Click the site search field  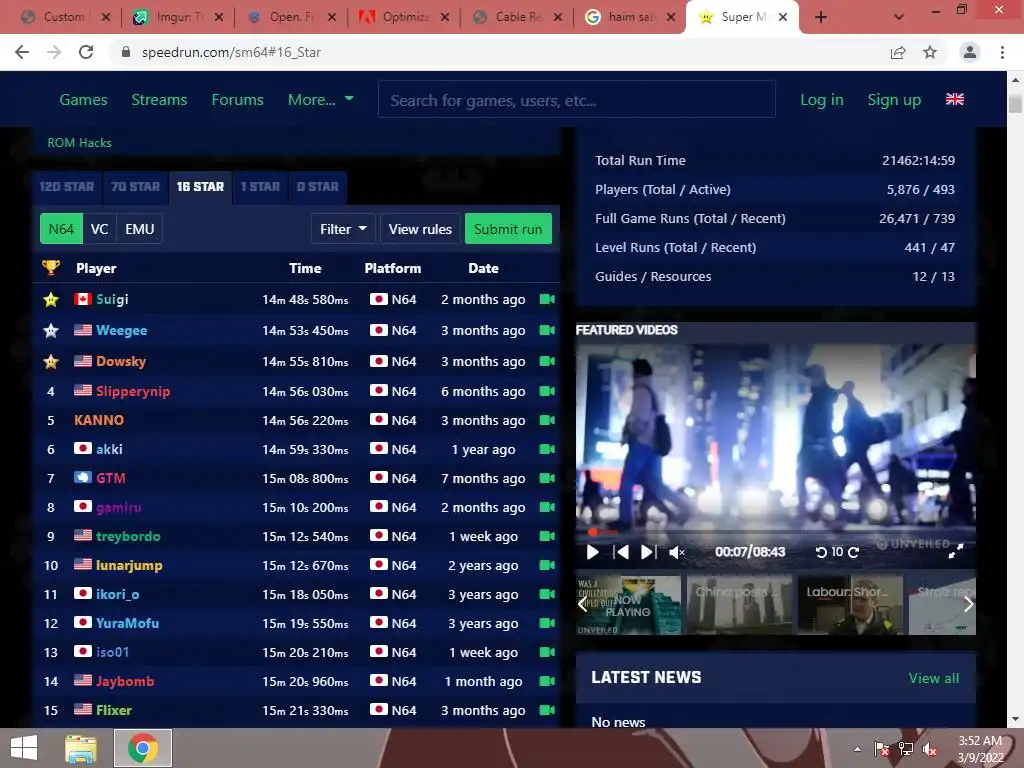tap(577, 100)
